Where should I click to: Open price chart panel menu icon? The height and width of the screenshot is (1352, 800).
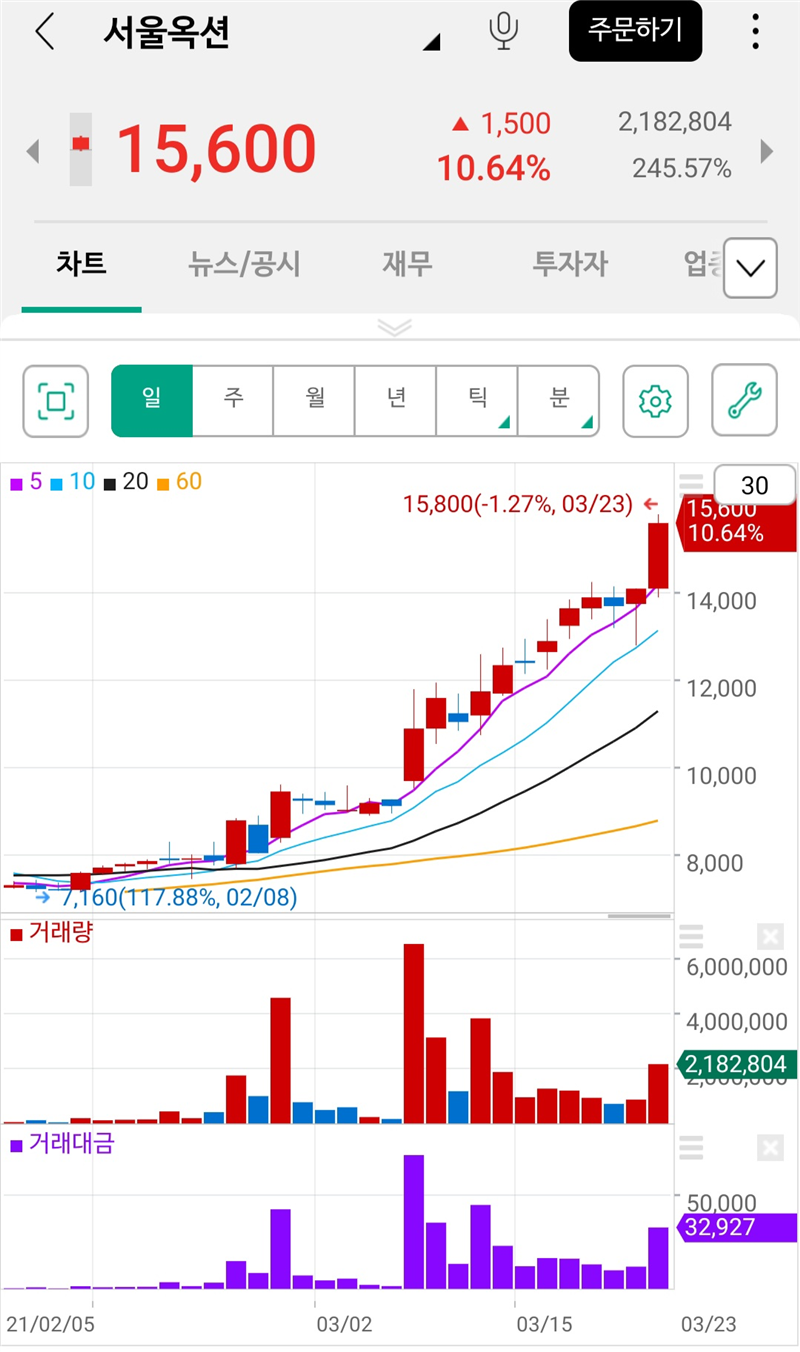pos(691,485)
